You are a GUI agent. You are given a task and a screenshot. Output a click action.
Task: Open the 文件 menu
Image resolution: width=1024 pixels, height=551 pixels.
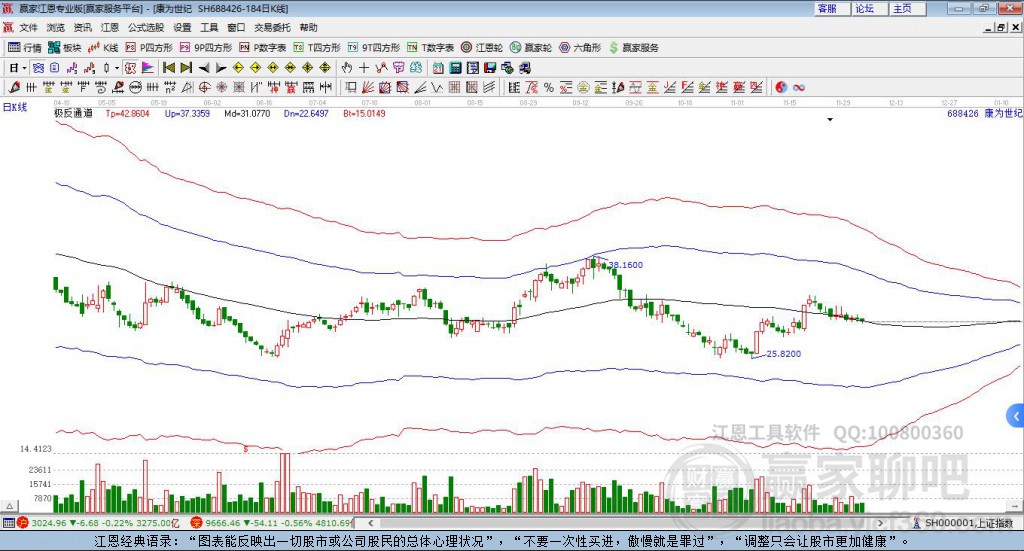coord(28,27)
